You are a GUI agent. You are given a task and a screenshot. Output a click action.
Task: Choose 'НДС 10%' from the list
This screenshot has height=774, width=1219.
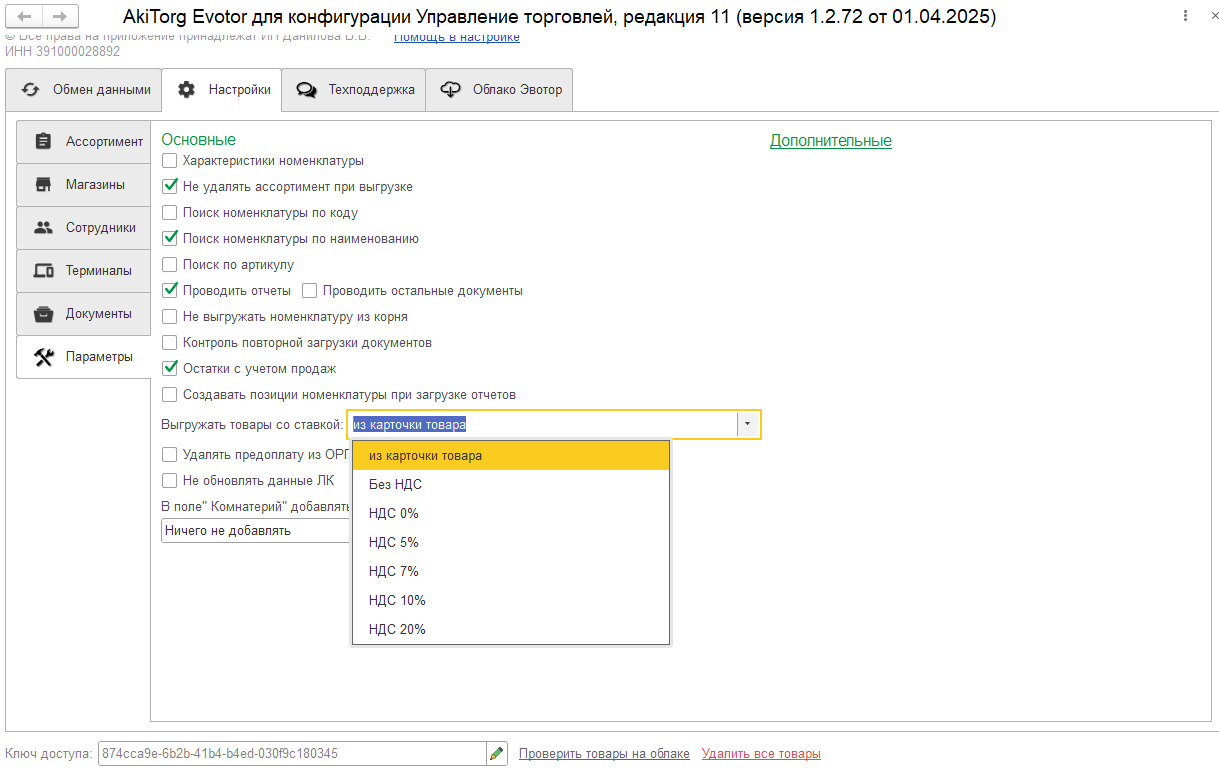point(511,601)
